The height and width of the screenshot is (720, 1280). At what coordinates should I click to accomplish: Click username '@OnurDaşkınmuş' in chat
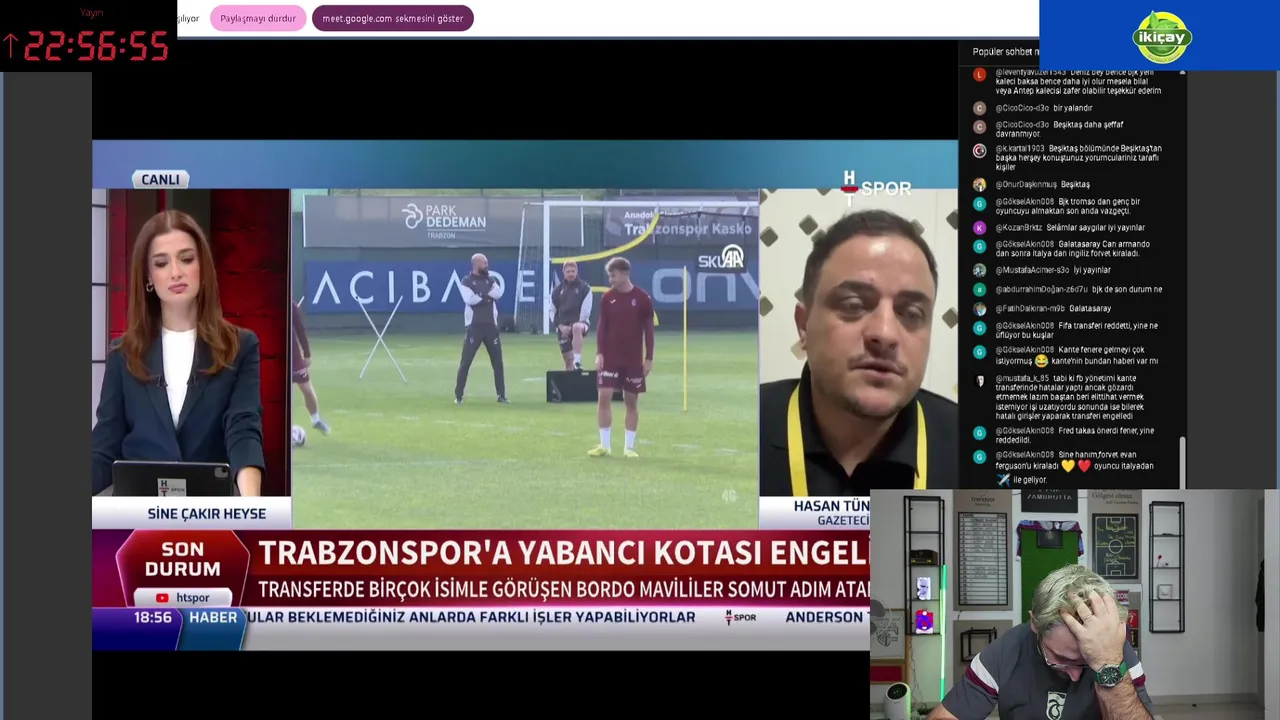(1026, 185)
